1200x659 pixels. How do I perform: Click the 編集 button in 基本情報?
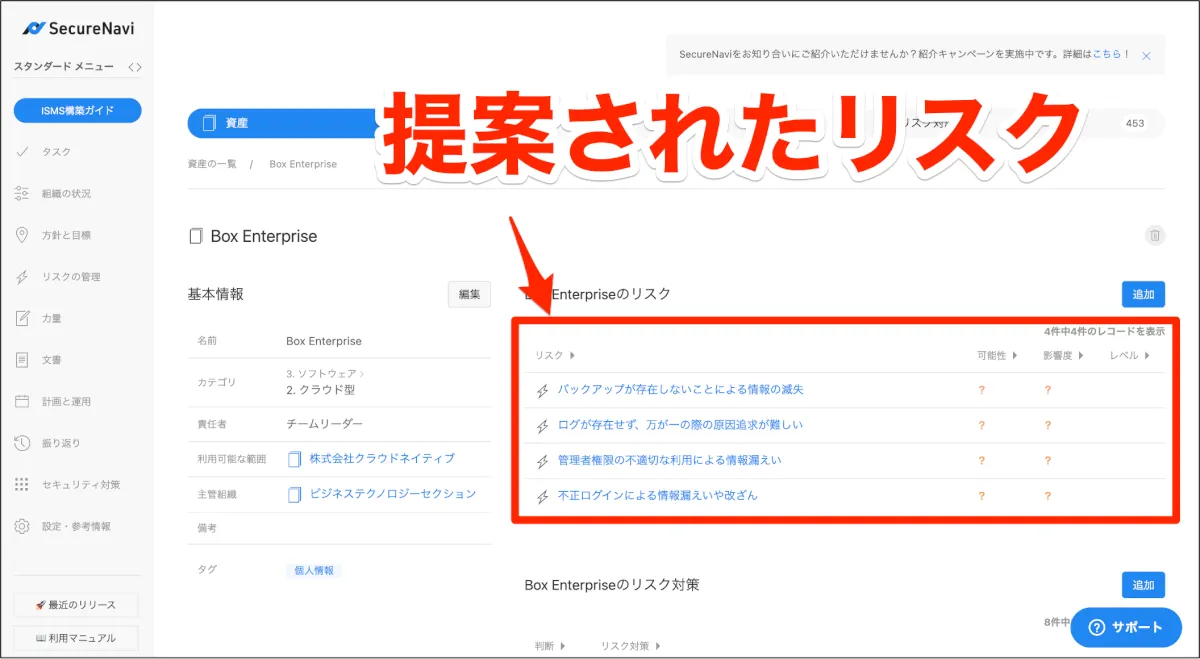469,294
